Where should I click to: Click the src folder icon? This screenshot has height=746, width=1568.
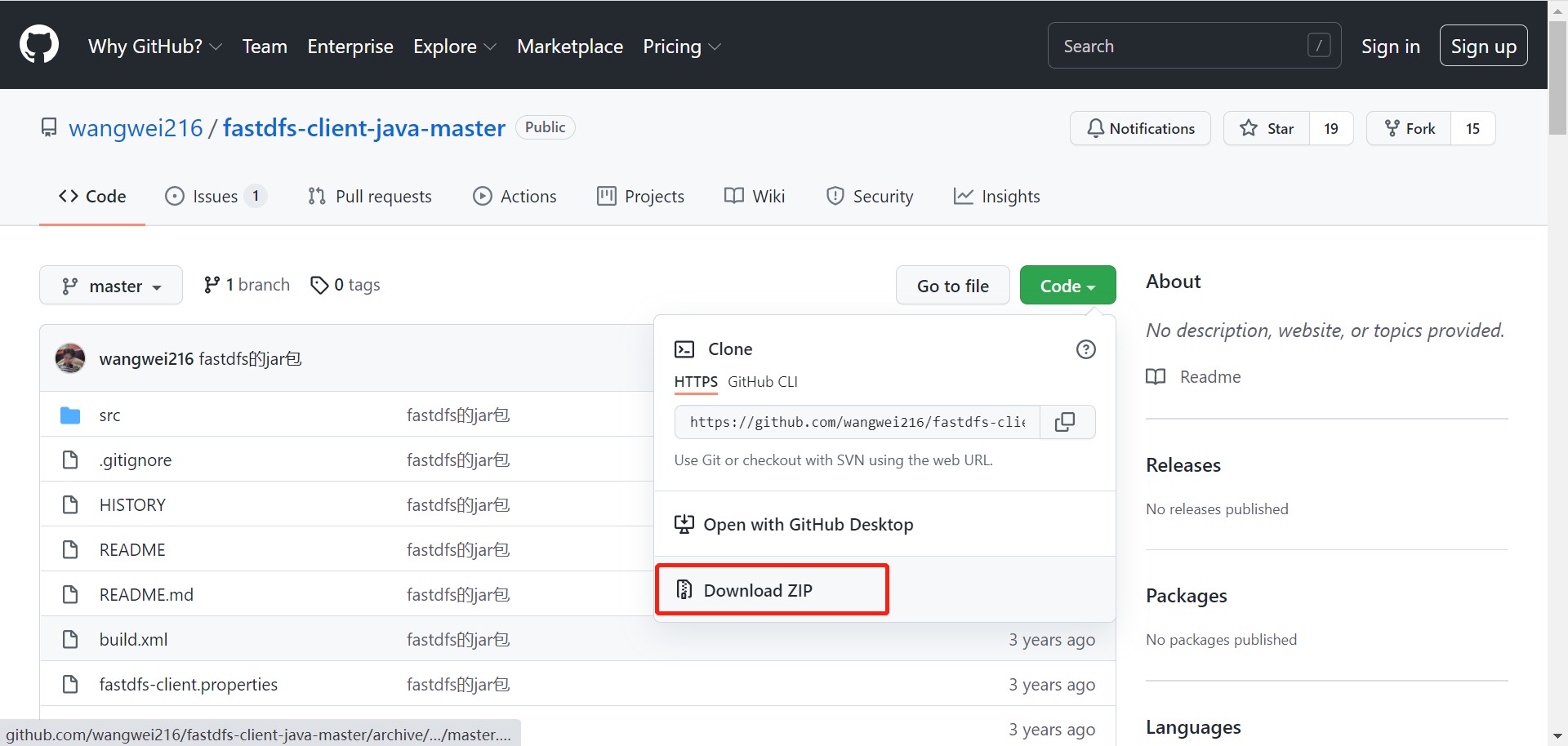[x=70, y=415]
